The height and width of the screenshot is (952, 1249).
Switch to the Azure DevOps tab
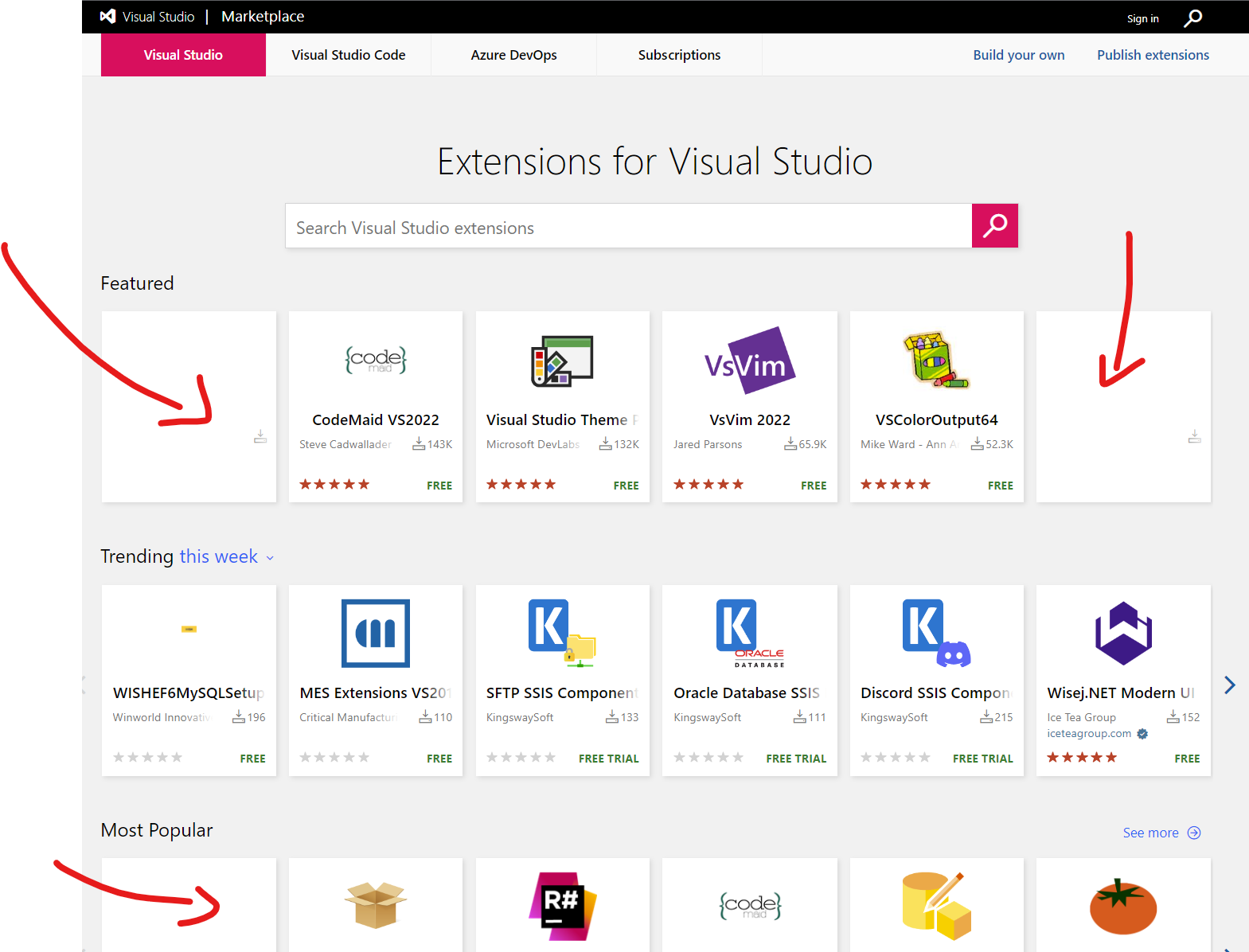click(x=513, y=55)
